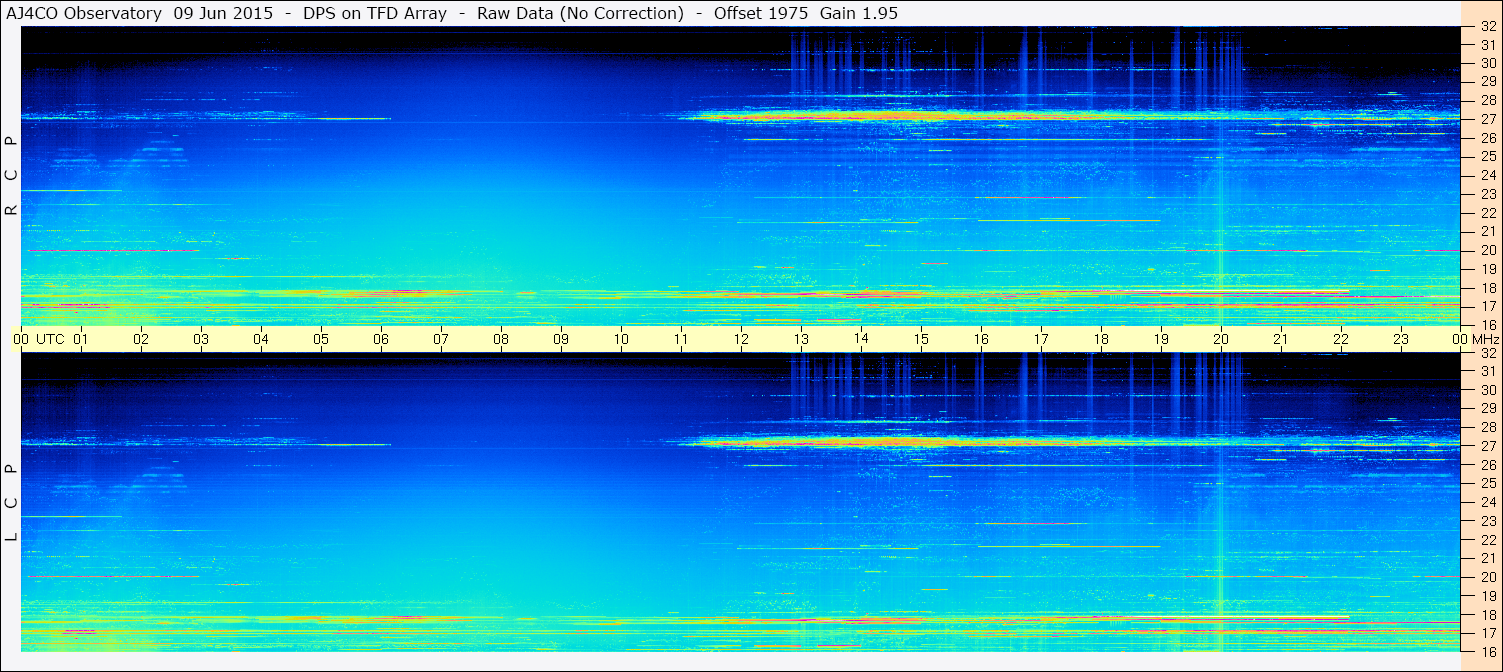Pick the 22 MHz label on LCP scale
Viewport: 1503px width, 672px height.
1487,540
